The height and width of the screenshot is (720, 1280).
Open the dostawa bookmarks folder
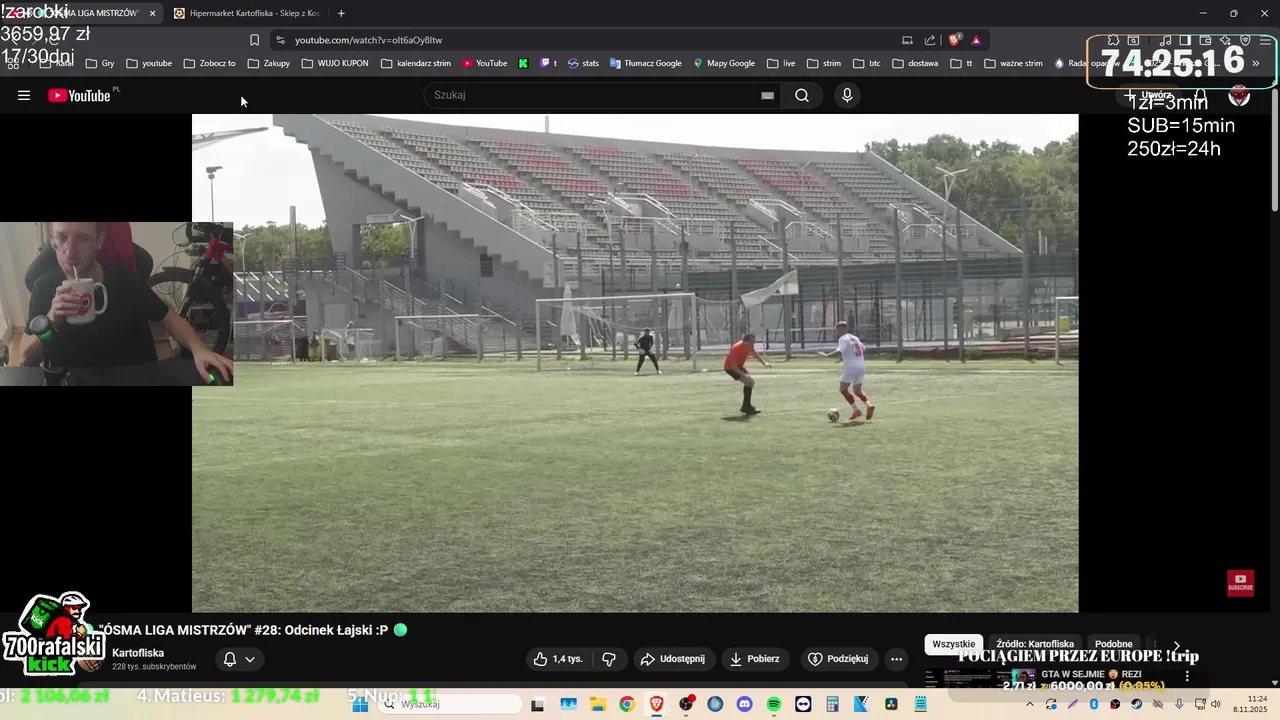tap(915, 63)
